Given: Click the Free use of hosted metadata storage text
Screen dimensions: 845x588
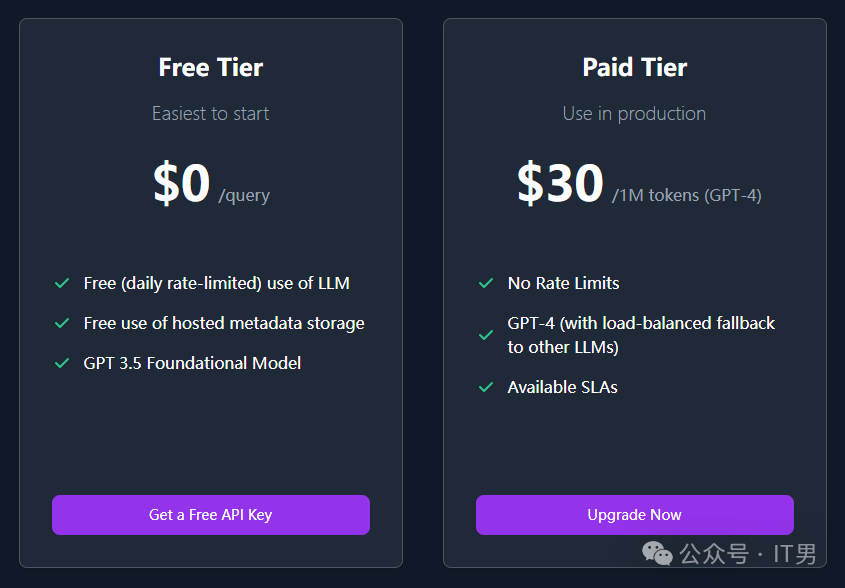Looking at the screenshot, I should (224, 324).
